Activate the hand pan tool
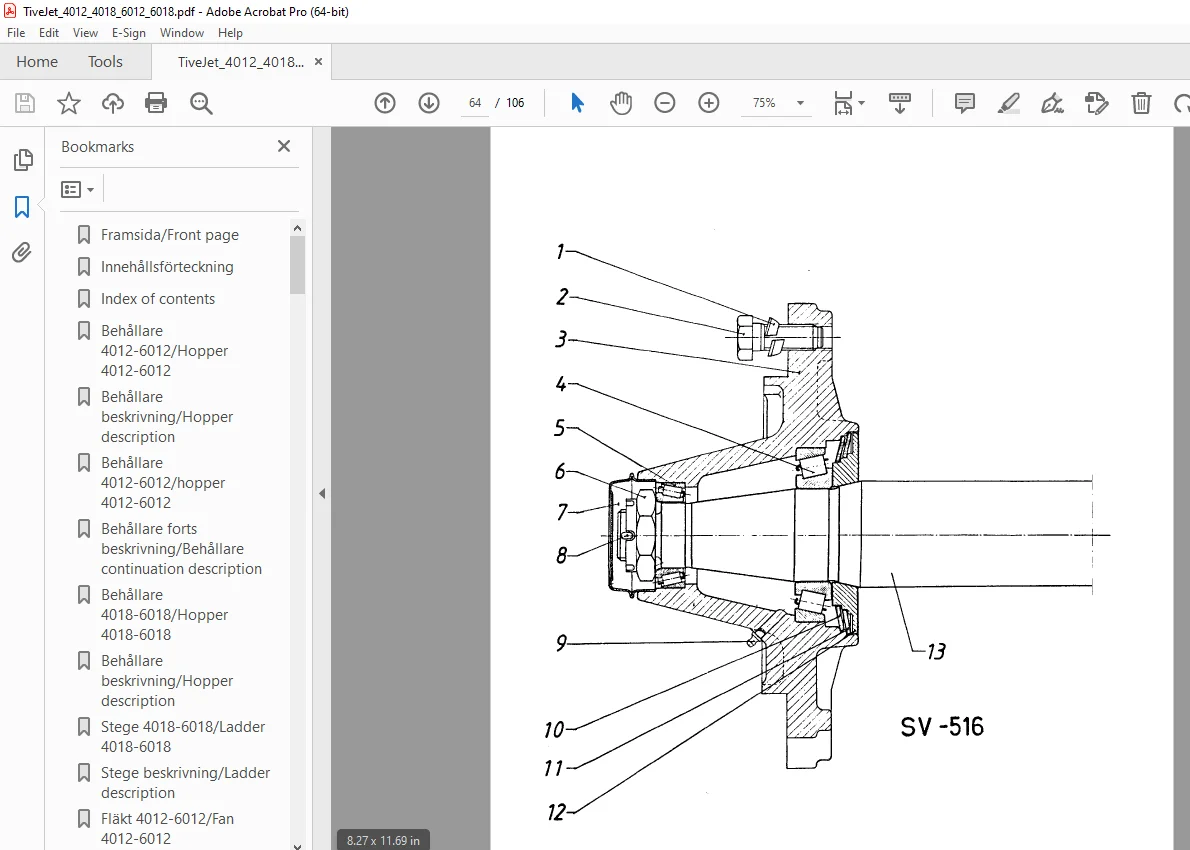Viewport: 1190px width, 850px height. point(621,103)
